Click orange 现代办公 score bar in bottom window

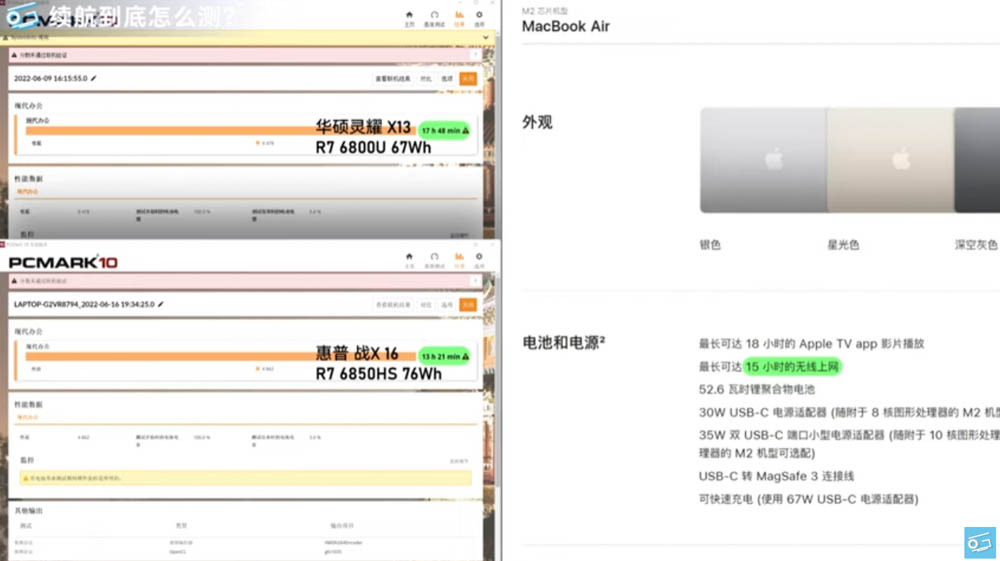[220, 356]
